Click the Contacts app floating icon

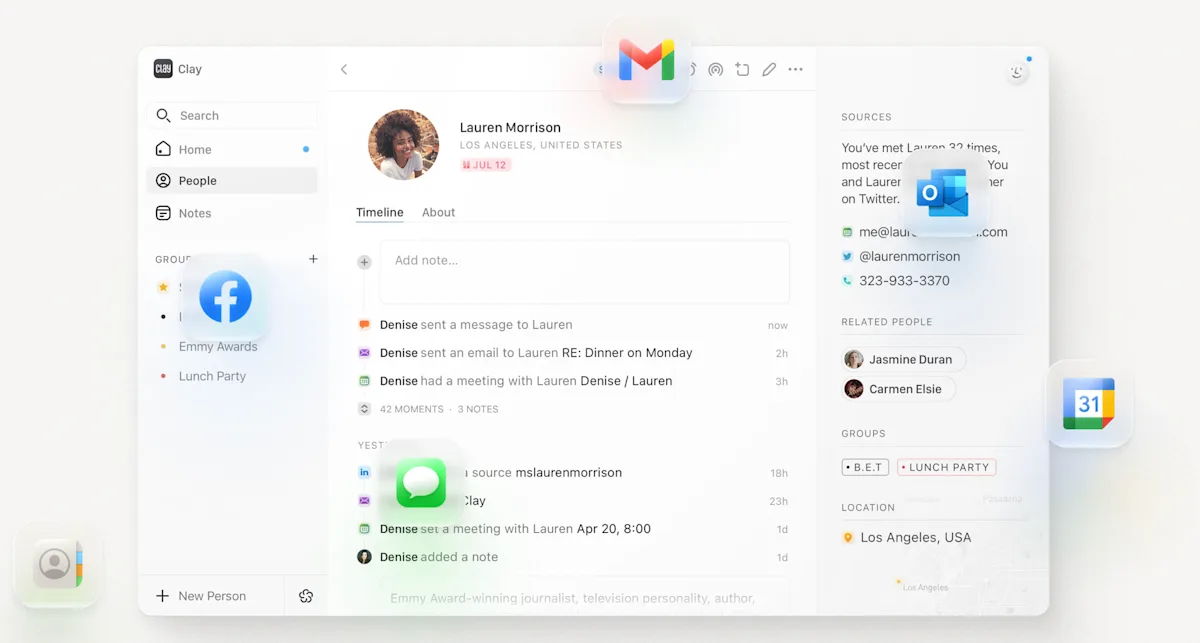click(x=58, y=566)
